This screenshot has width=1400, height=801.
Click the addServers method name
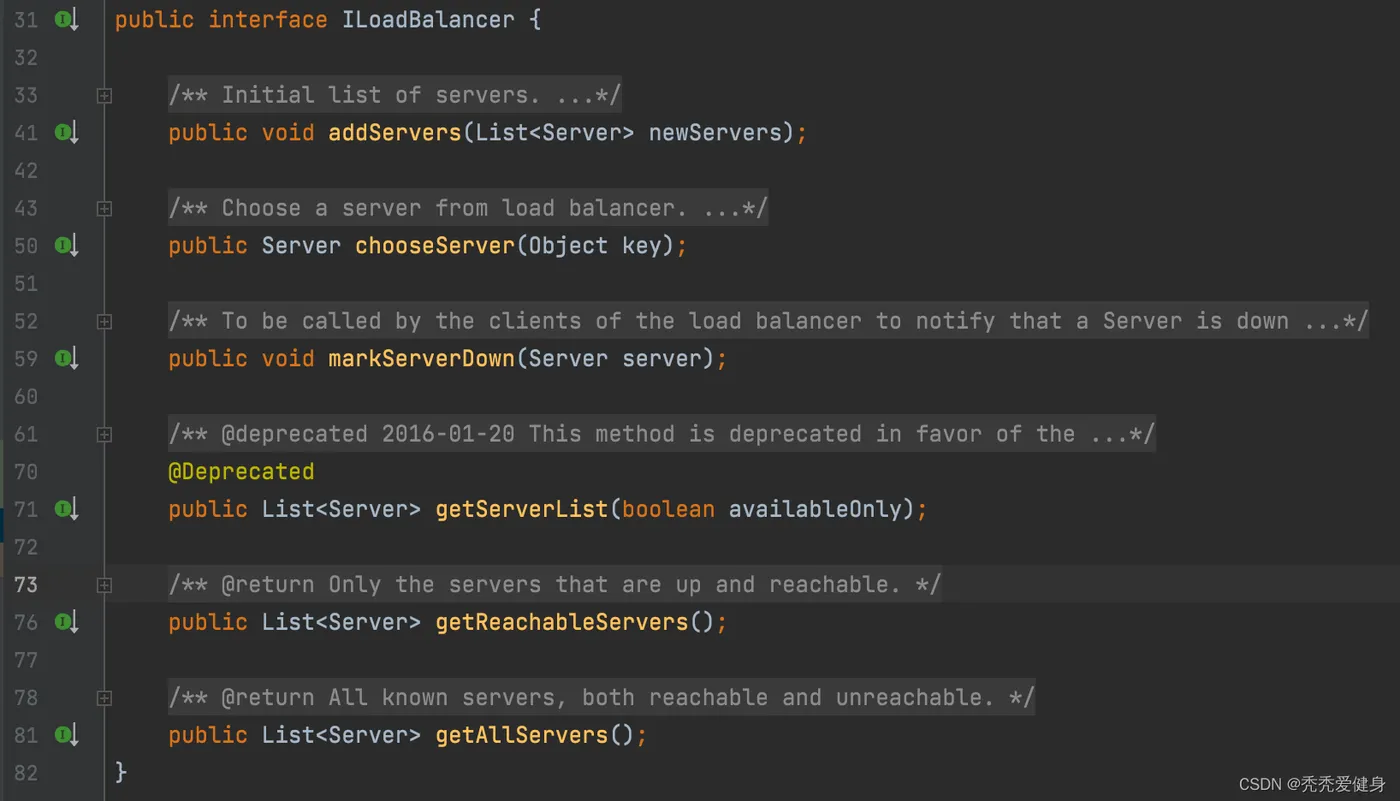395,132
